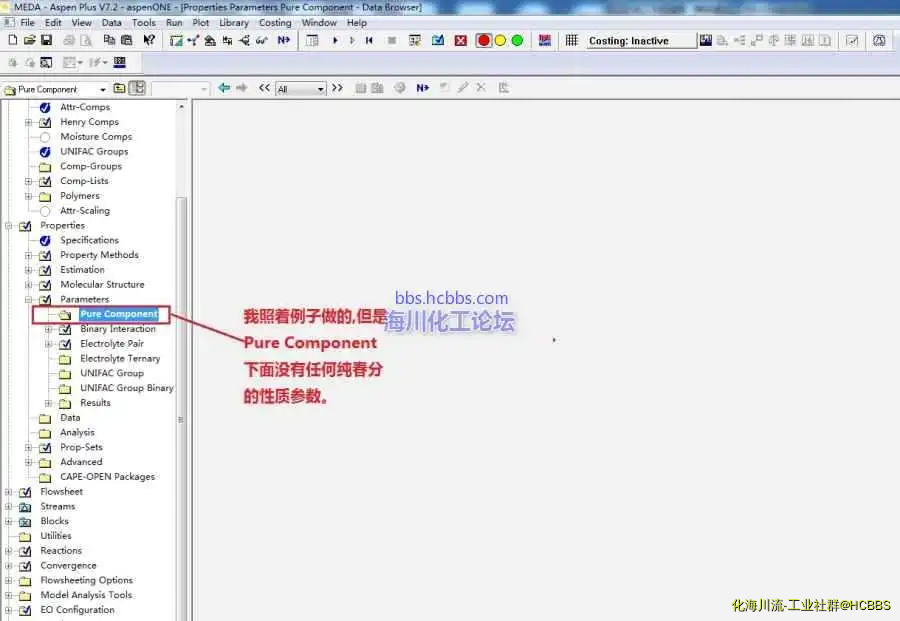Viewport: 900px width, 621px height.
Task: Click the flag-like icon before grid icon
Action: 545,40
